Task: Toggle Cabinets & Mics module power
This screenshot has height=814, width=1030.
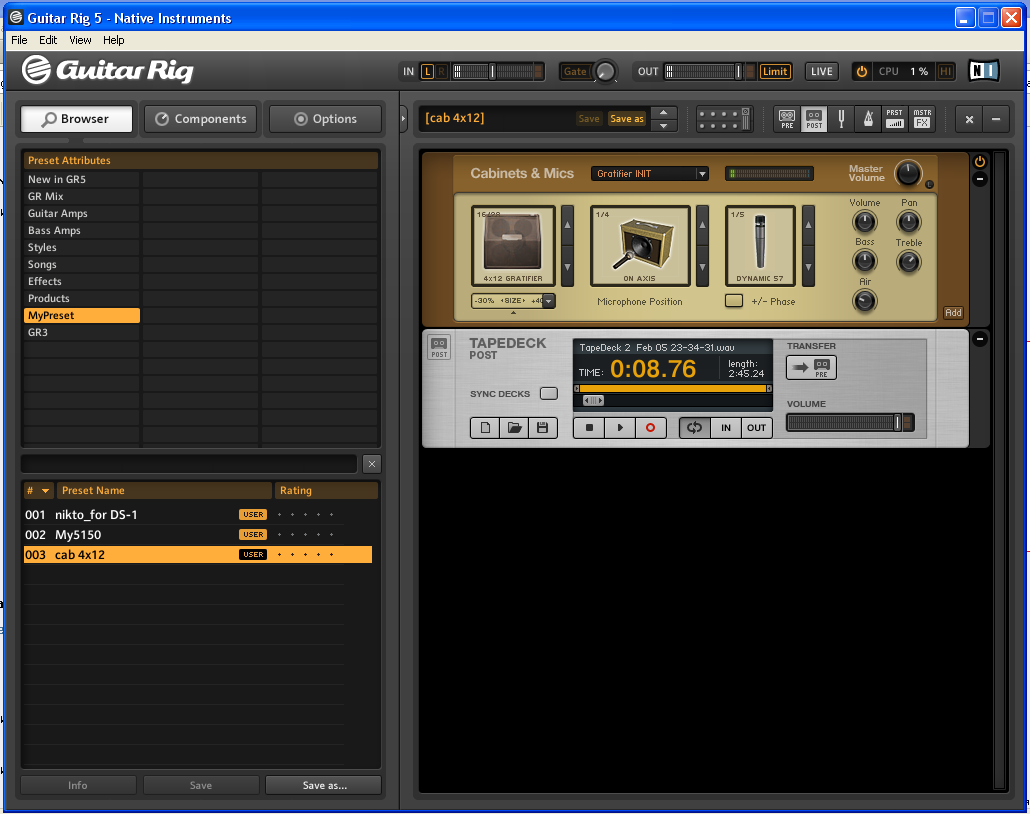Action: [x=979, y=162]
